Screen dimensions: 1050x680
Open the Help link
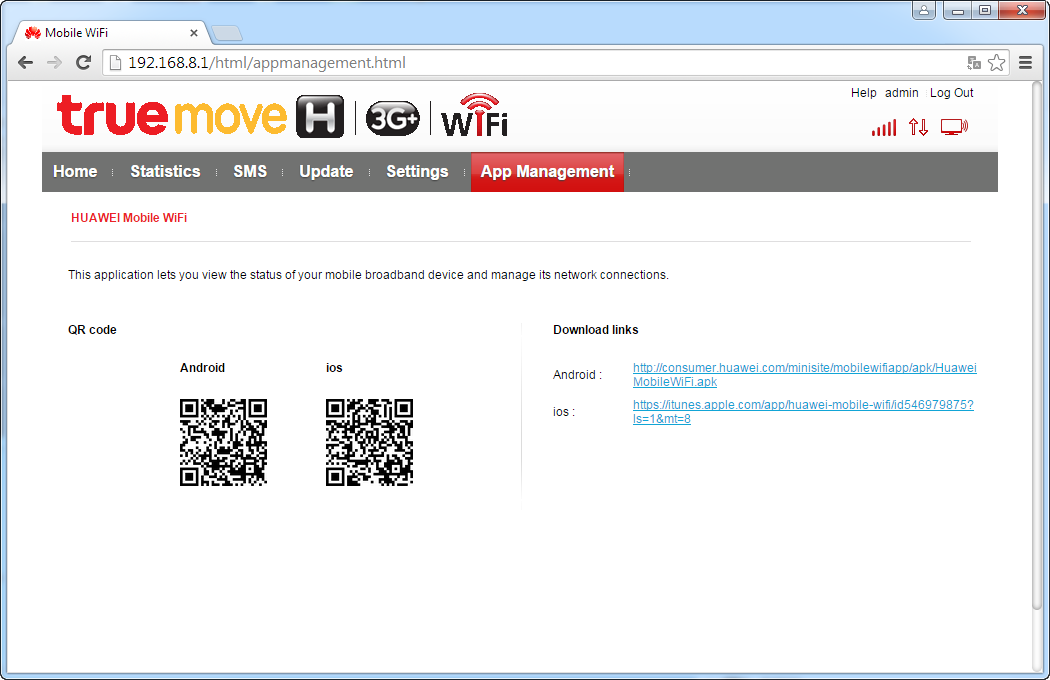[x=863, y=93]
